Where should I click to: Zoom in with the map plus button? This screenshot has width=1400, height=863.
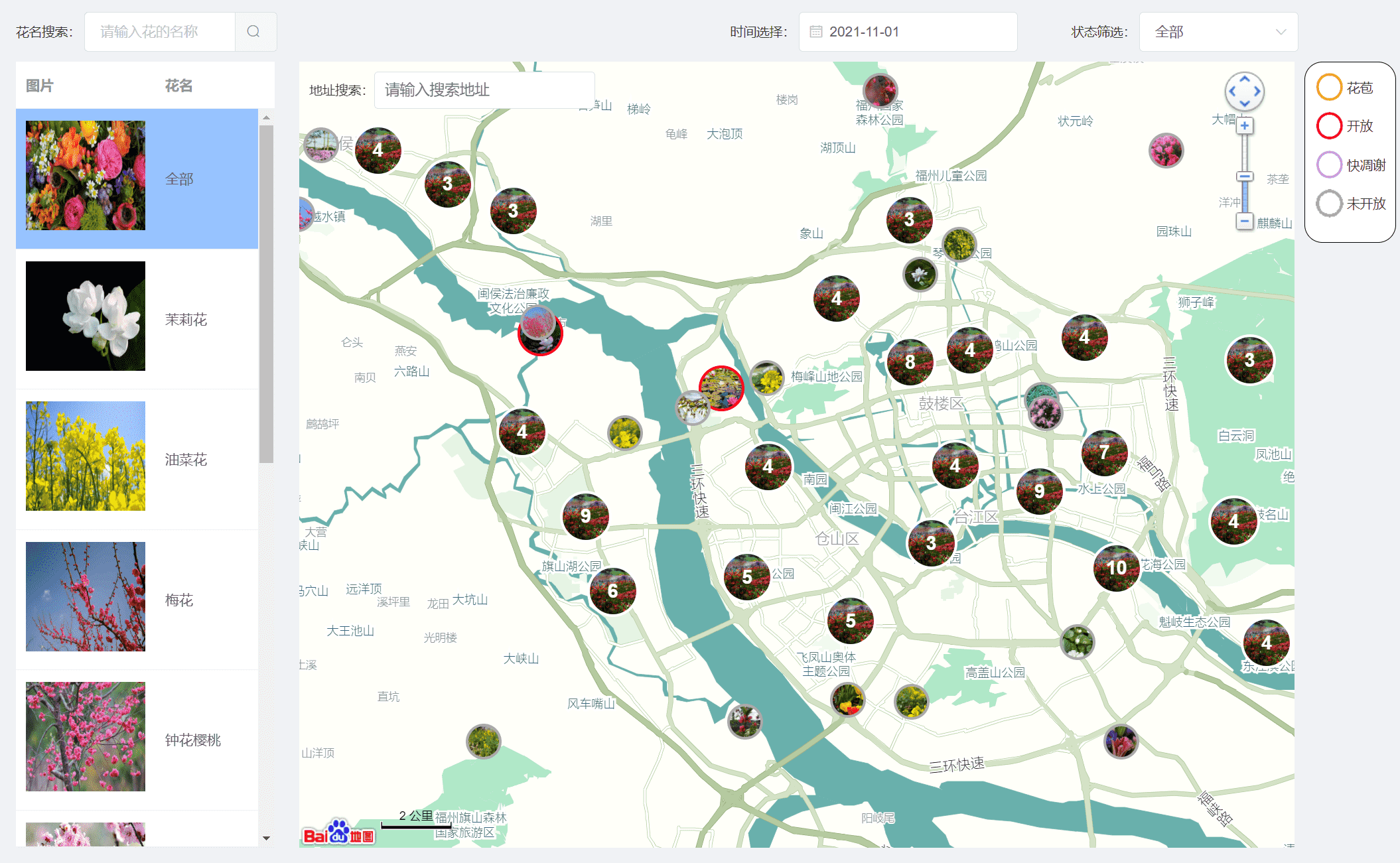pyautogui.click(x=1245, y=126)
